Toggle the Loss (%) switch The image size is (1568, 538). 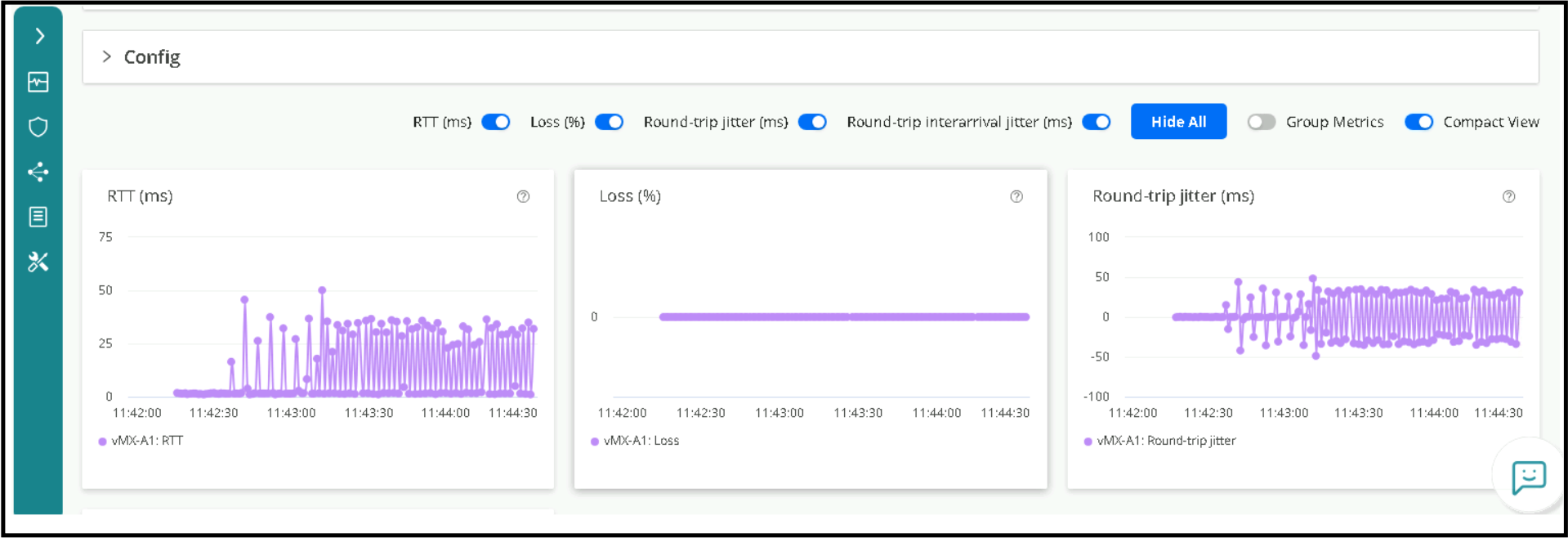(x=609, y=122)
